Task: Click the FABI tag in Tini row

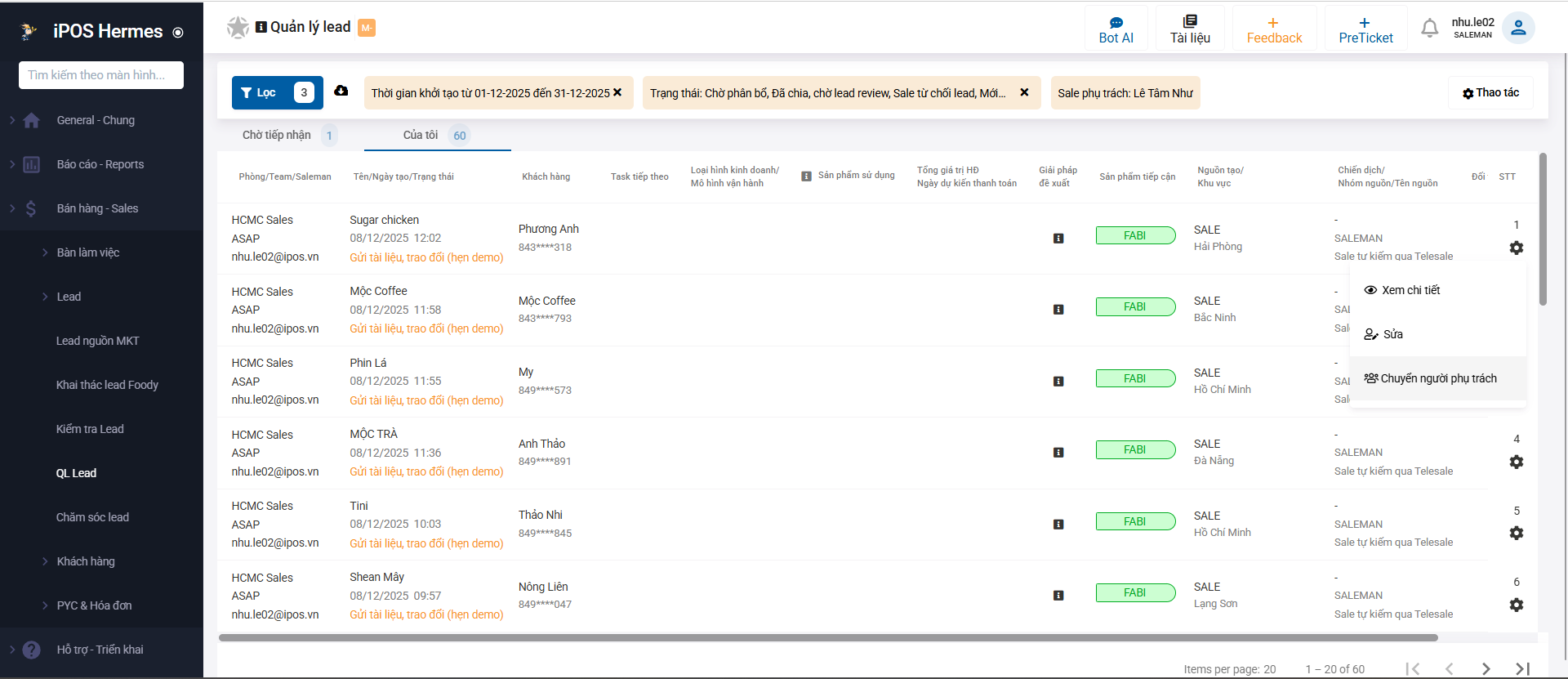Action: click(1135, 521)
